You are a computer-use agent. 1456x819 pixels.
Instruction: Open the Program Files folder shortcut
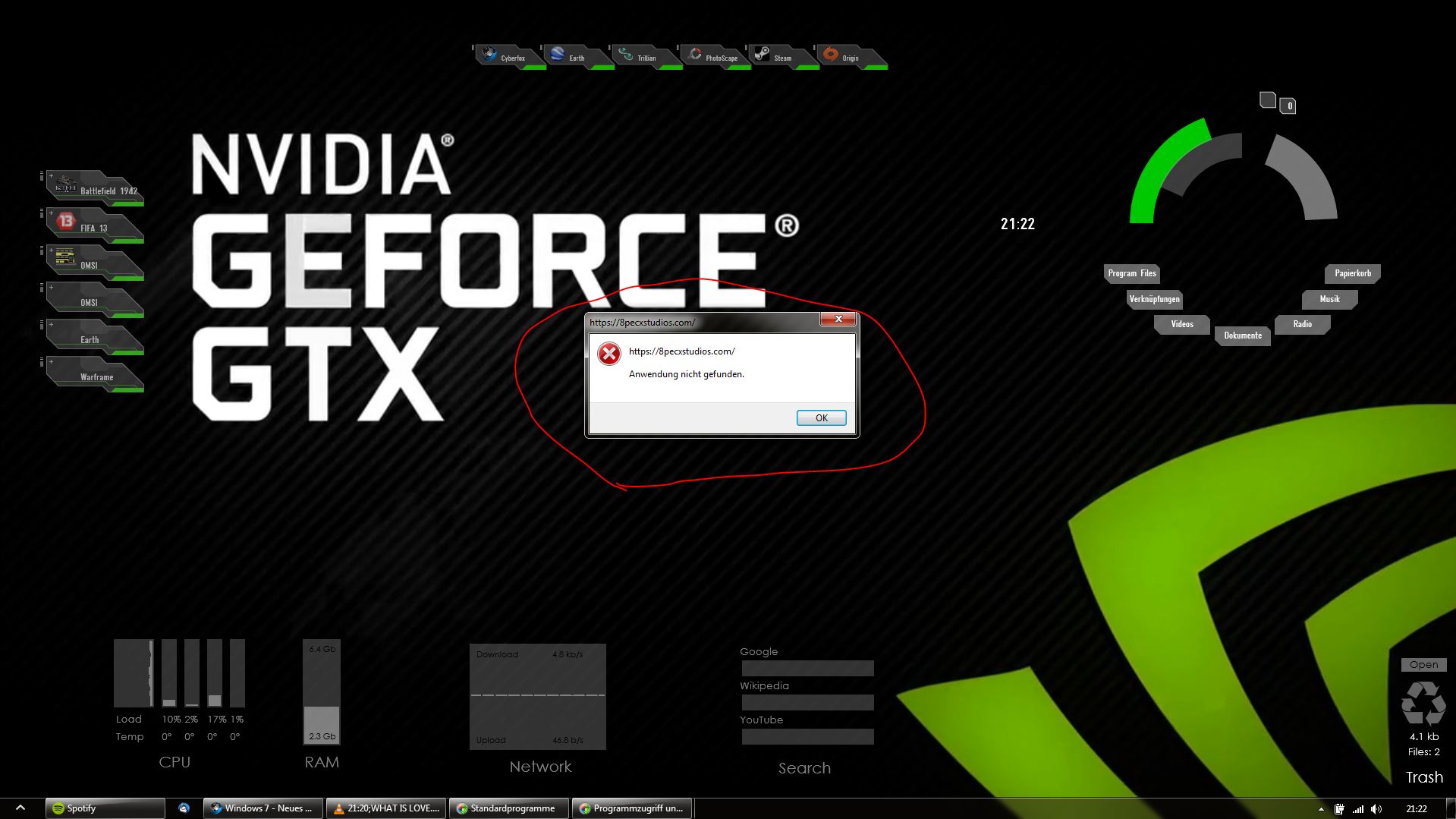pyautogui.click(x=1132, y=273)
